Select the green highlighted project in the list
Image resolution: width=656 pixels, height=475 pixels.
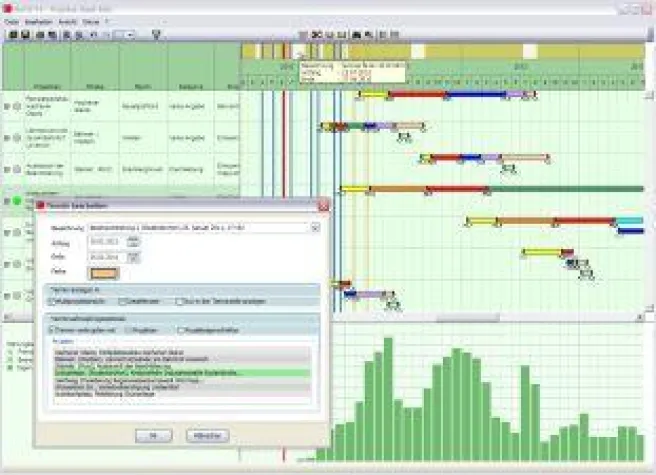pos(182,373)
